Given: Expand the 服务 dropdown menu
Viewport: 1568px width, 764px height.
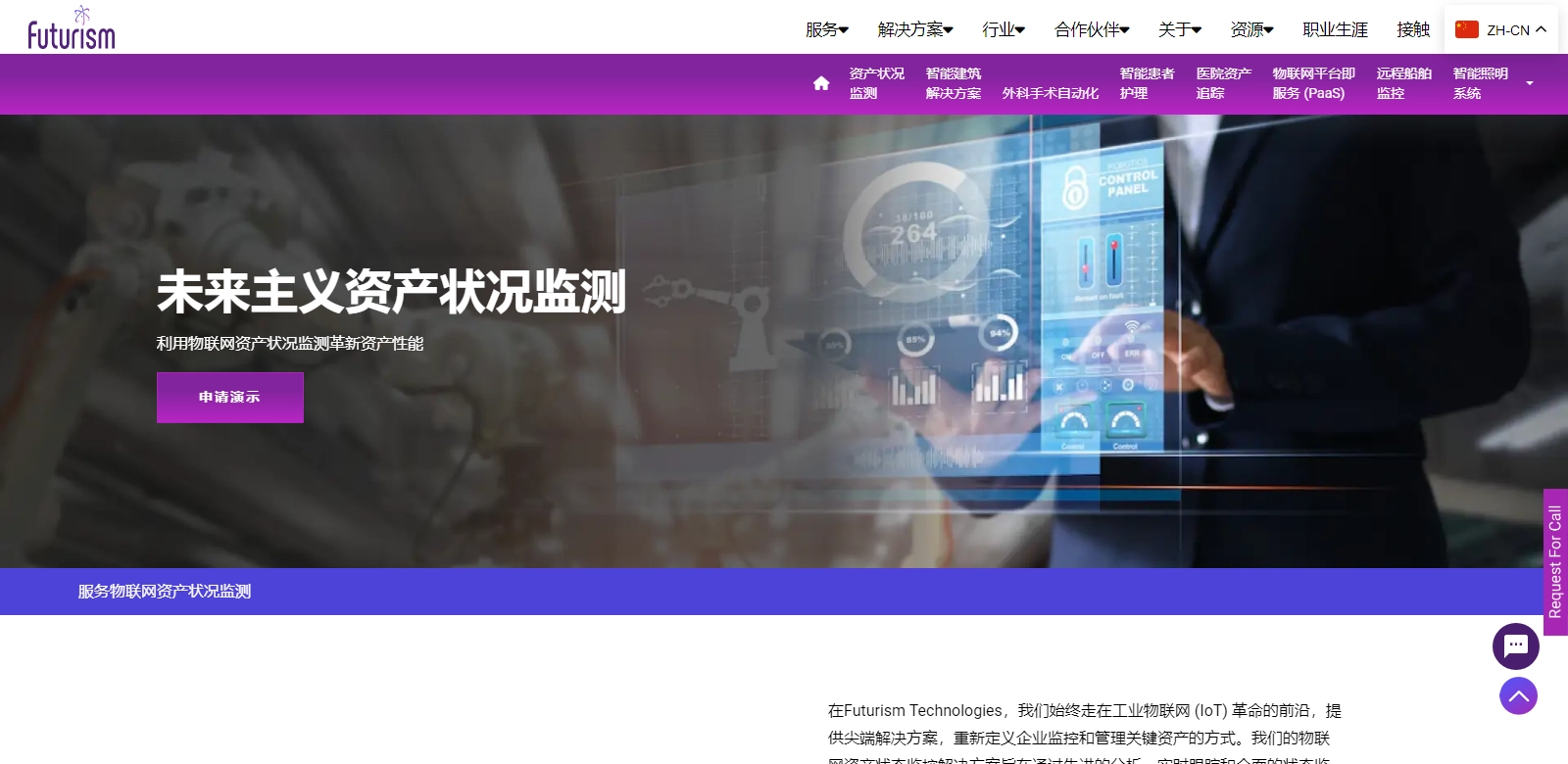Looking at the screenshot, I should point(827,29).
